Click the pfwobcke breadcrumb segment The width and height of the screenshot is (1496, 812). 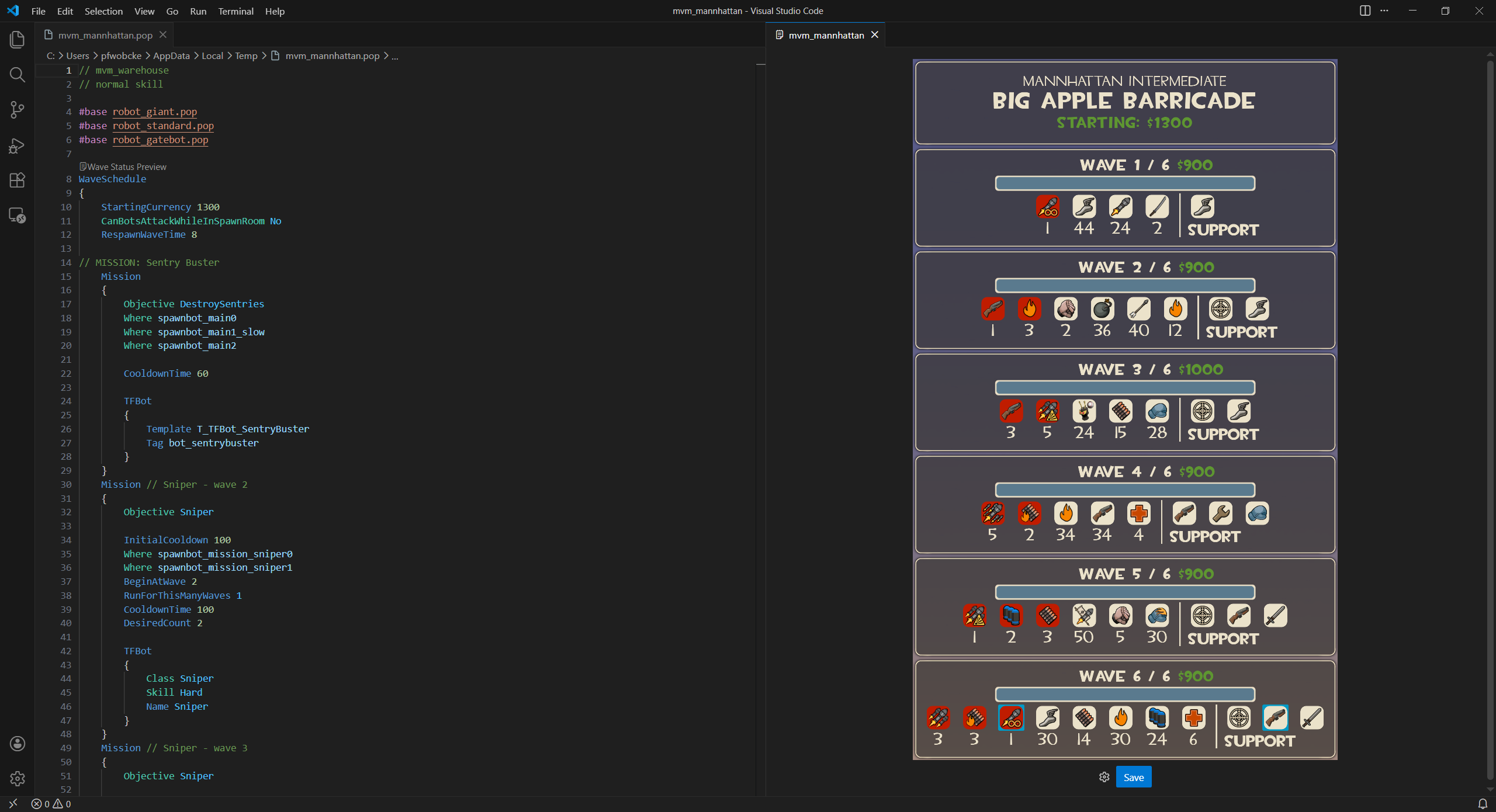pos(121,55)
